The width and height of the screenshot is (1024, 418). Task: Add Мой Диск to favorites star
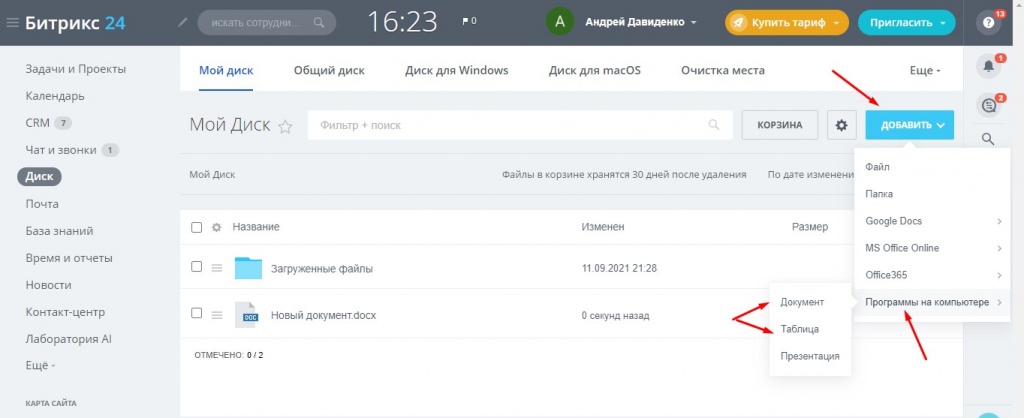[285, 127]
